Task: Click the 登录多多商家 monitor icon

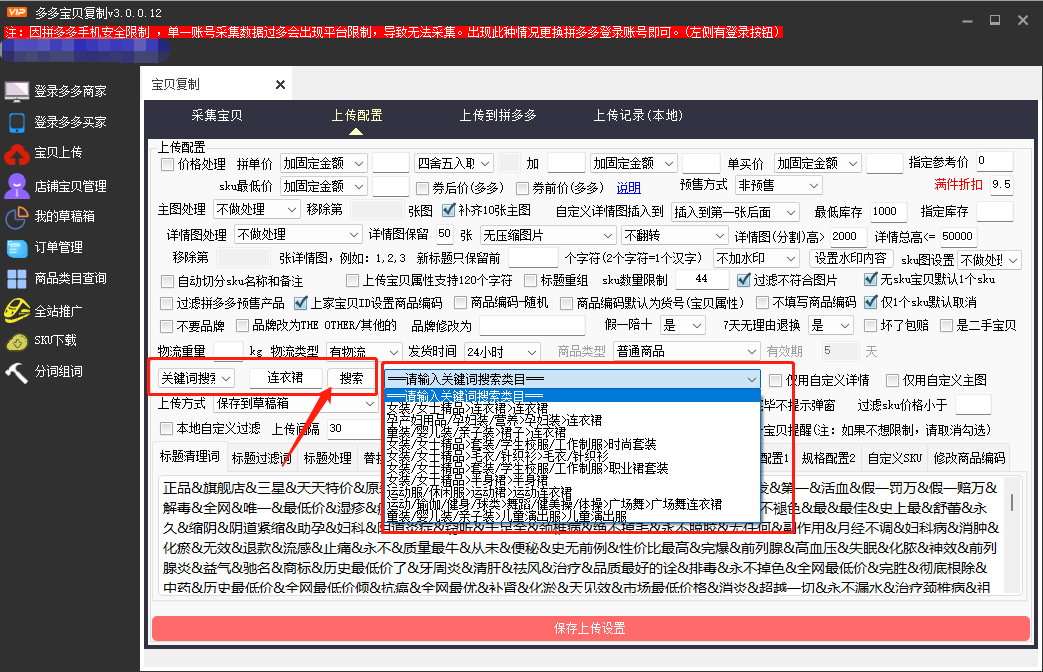Action: [x=17, y=91]
